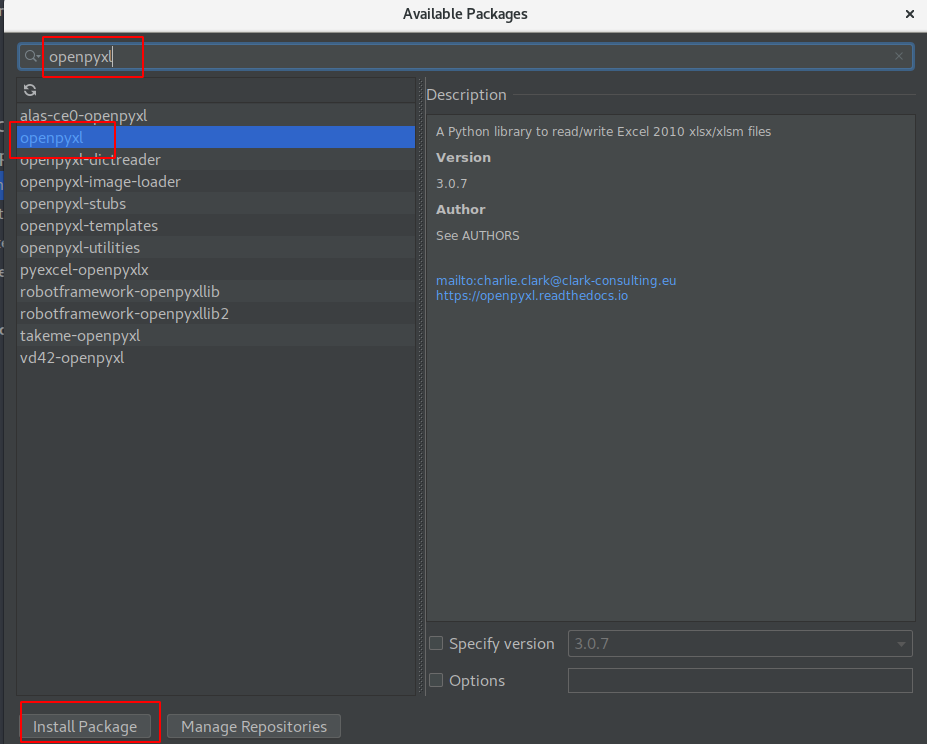927x744 pixels.
Task: Select robotframework-openpyxllib2 package
Action: pyautogui.click(x=216, y=313)
